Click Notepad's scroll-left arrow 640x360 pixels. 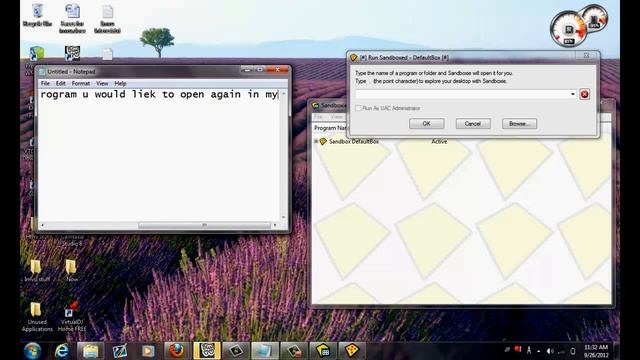pyautogui.click(x=42, y=225)
